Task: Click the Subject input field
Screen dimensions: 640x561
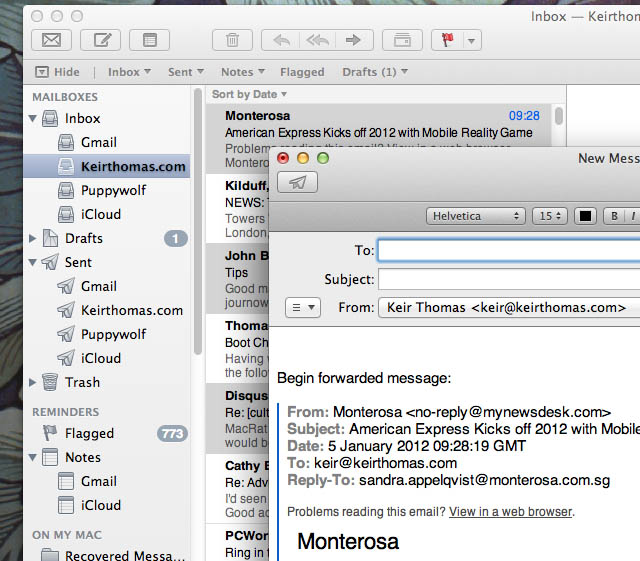Action: pos(509,279)
